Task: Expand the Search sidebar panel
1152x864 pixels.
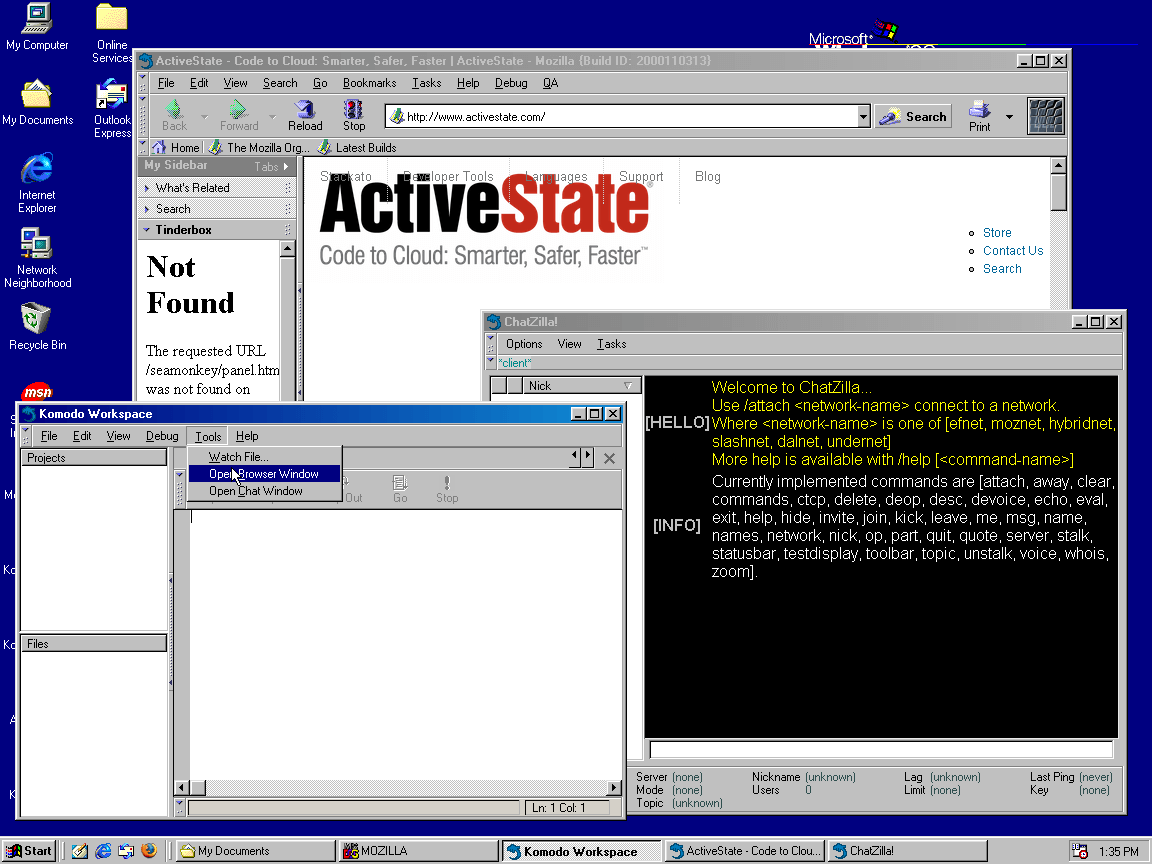Action: (217, 209)
